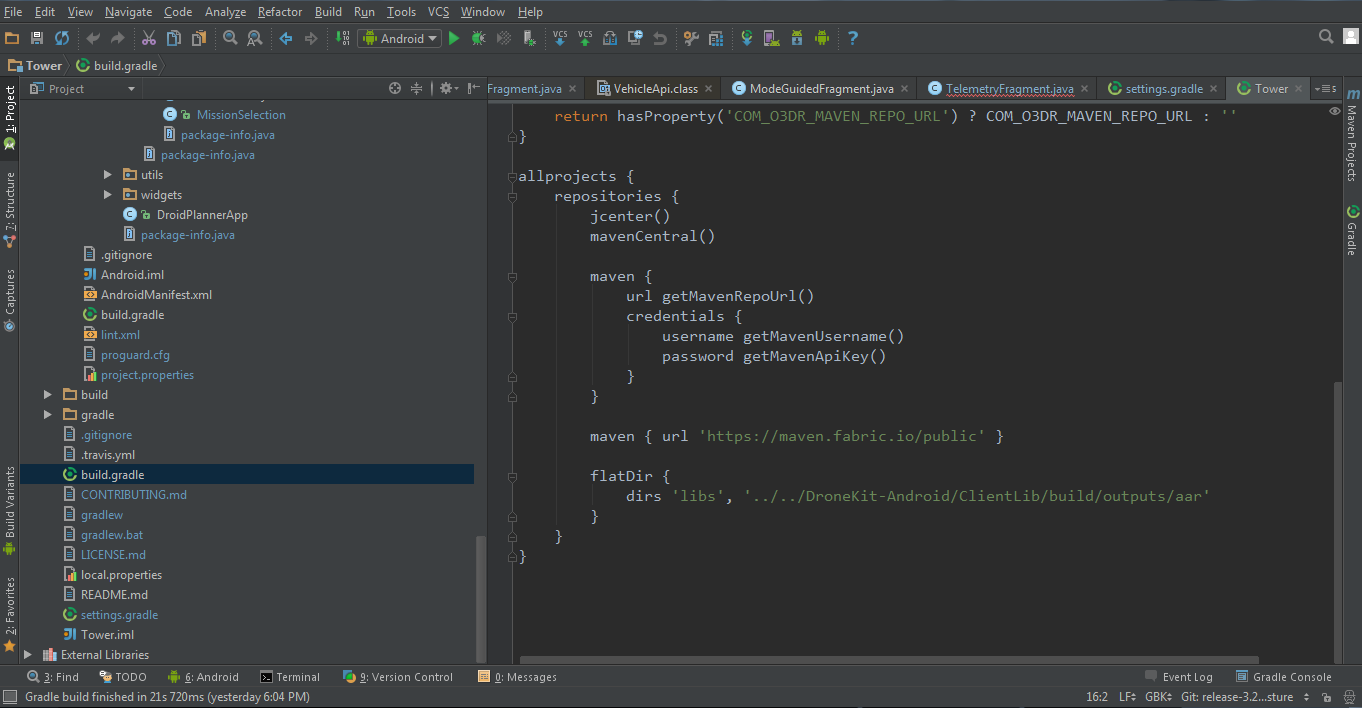1362x708 pixels.
Task: Open the Android run configuration dropdown
Action: (x=399, y=37)
